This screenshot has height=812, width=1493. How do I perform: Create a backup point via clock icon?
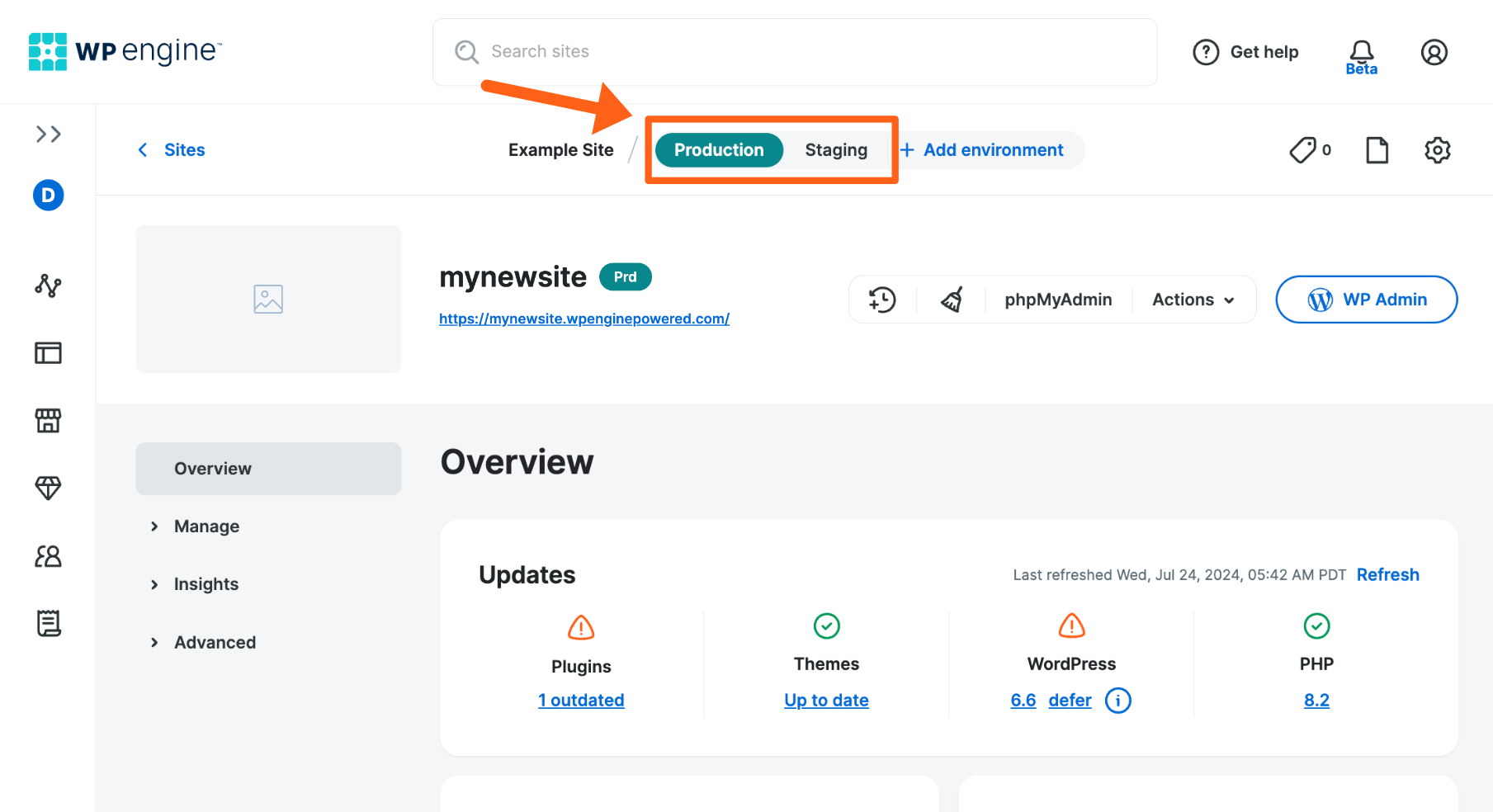881,299
